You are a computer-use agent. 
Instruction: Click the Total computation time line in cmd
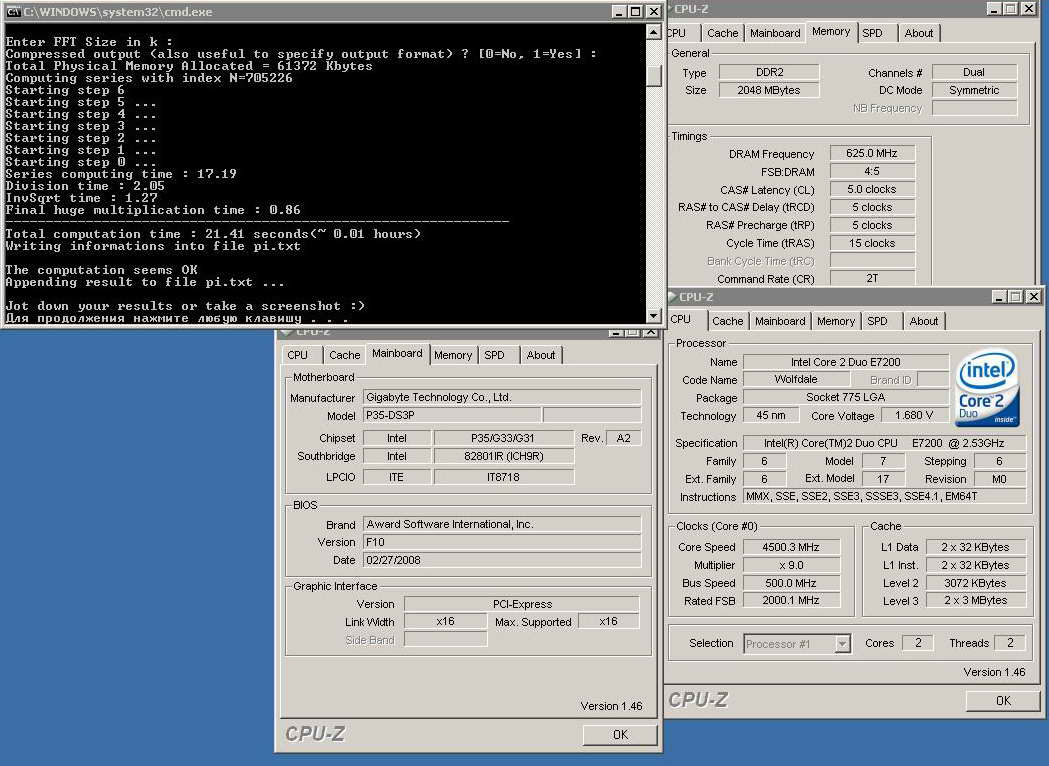(x=213, y=234)
